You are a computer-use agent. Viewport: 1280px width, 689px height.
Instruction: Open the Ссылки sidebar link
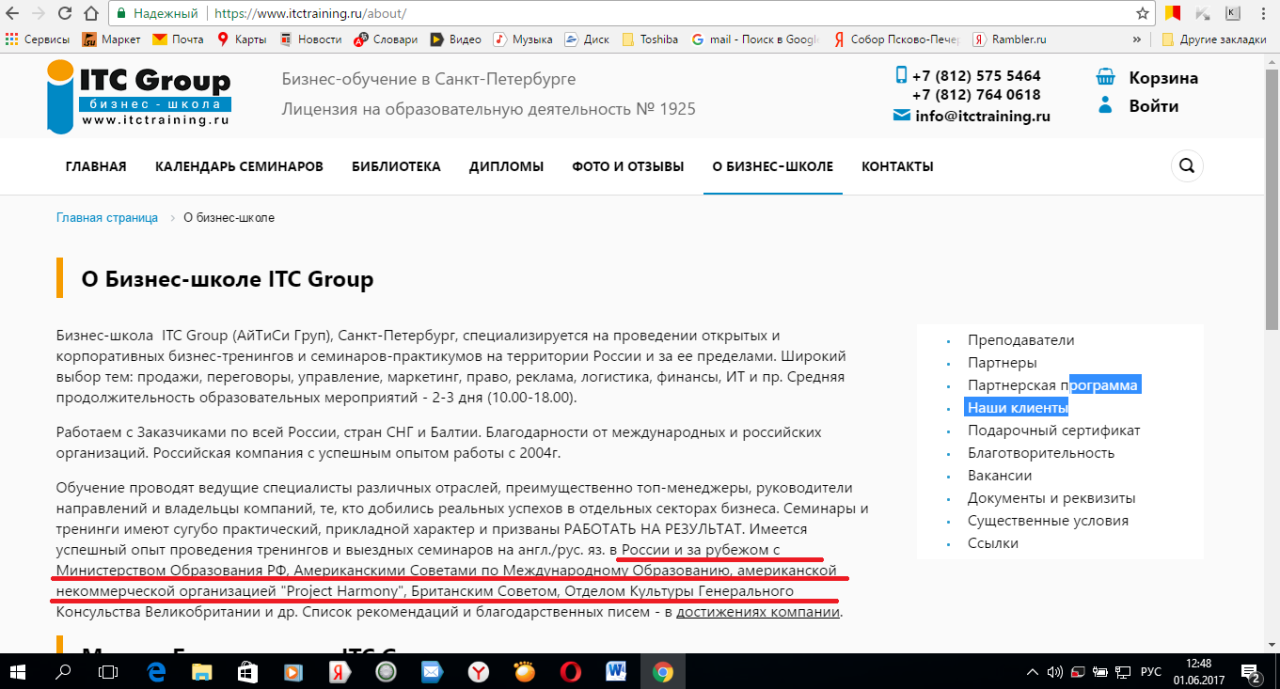click(993, 543)
